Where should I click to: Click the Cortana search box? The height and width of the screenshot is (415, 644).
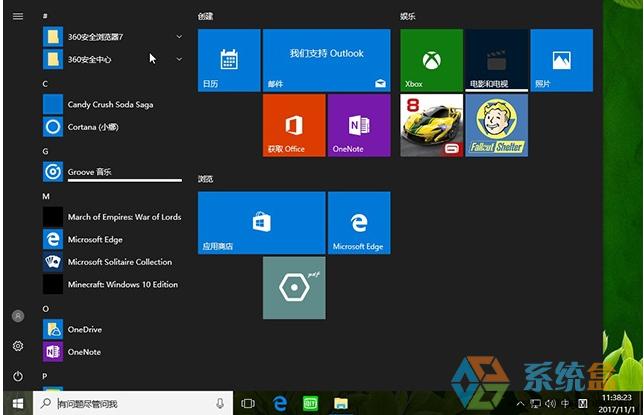[135, 403]
